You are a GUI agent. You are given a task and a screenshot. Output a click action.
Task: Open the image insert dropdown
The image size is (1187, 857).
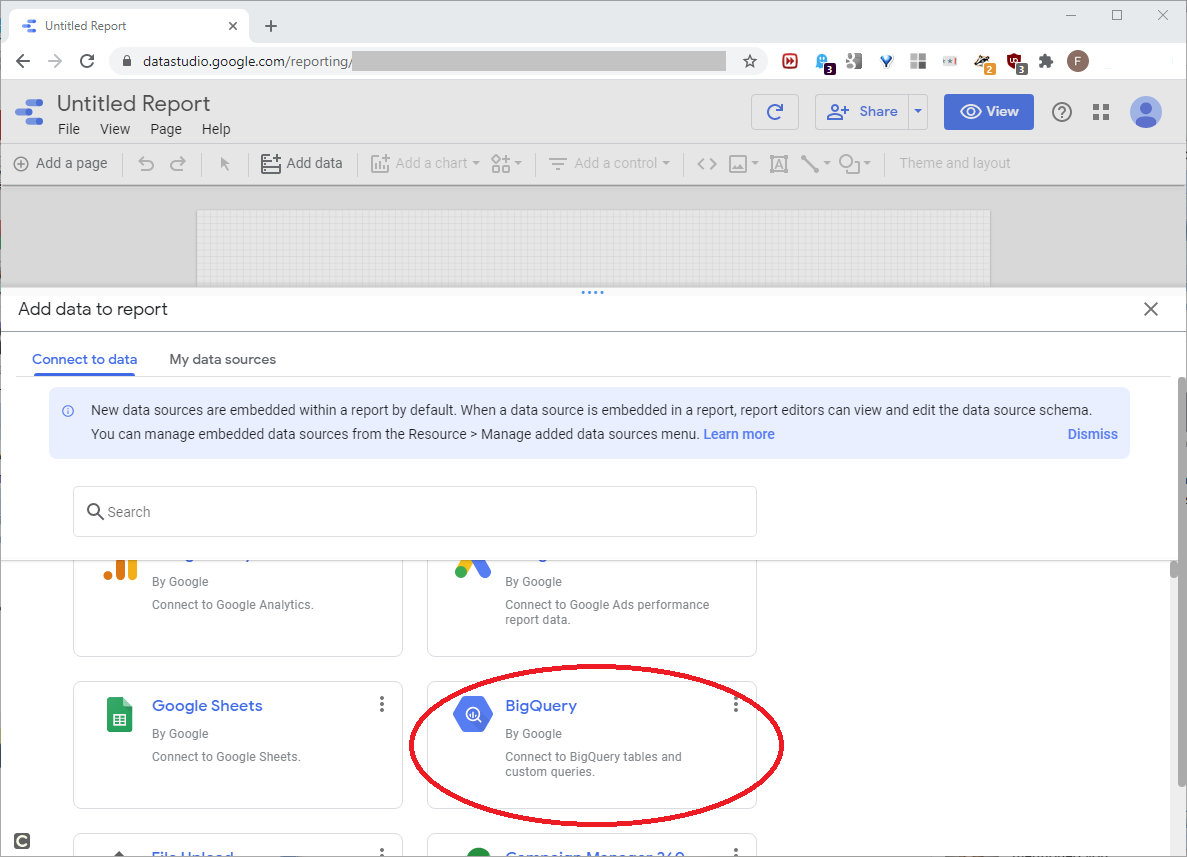coord(743,164)
